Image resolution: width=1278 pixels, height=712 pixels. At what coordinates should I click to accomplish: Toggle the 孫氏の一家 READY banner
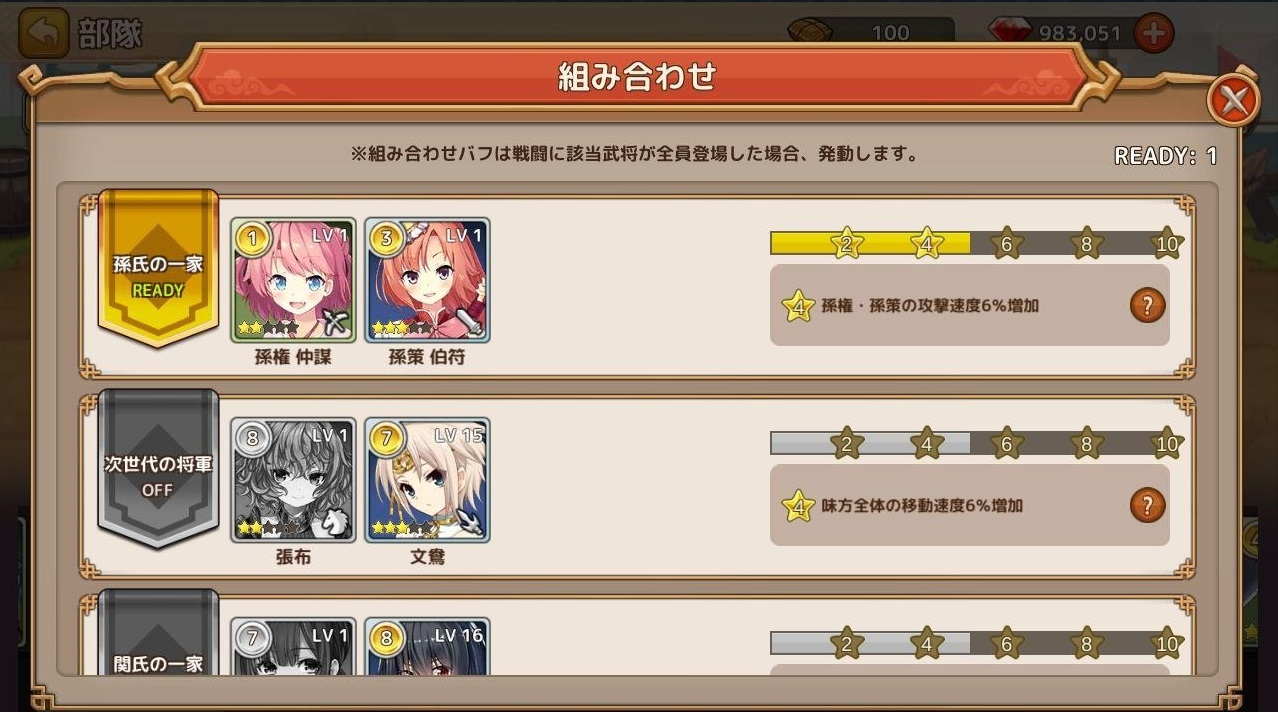pos(158,268)
